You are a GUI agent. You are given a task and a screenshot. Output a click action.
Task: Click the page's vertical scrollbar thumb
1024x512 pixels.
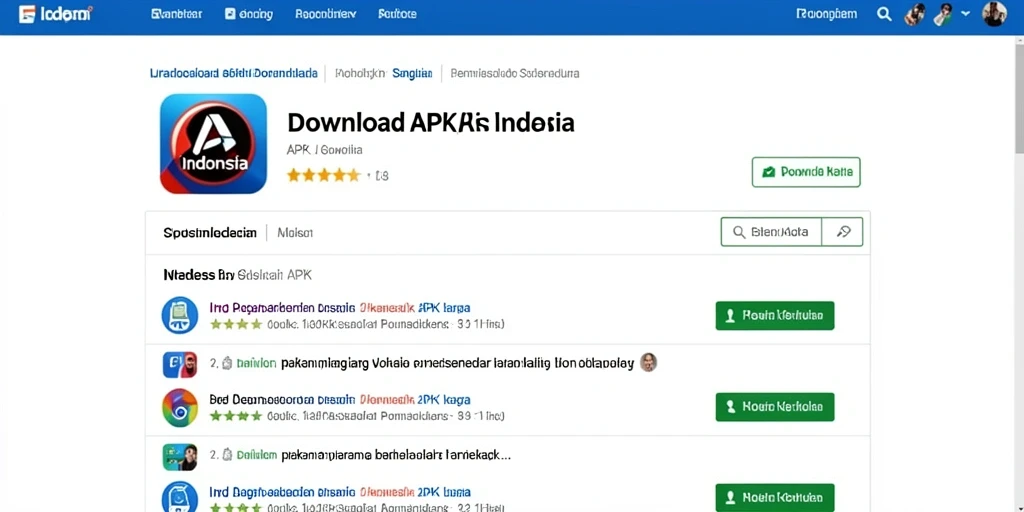[x=1019, y=97]
